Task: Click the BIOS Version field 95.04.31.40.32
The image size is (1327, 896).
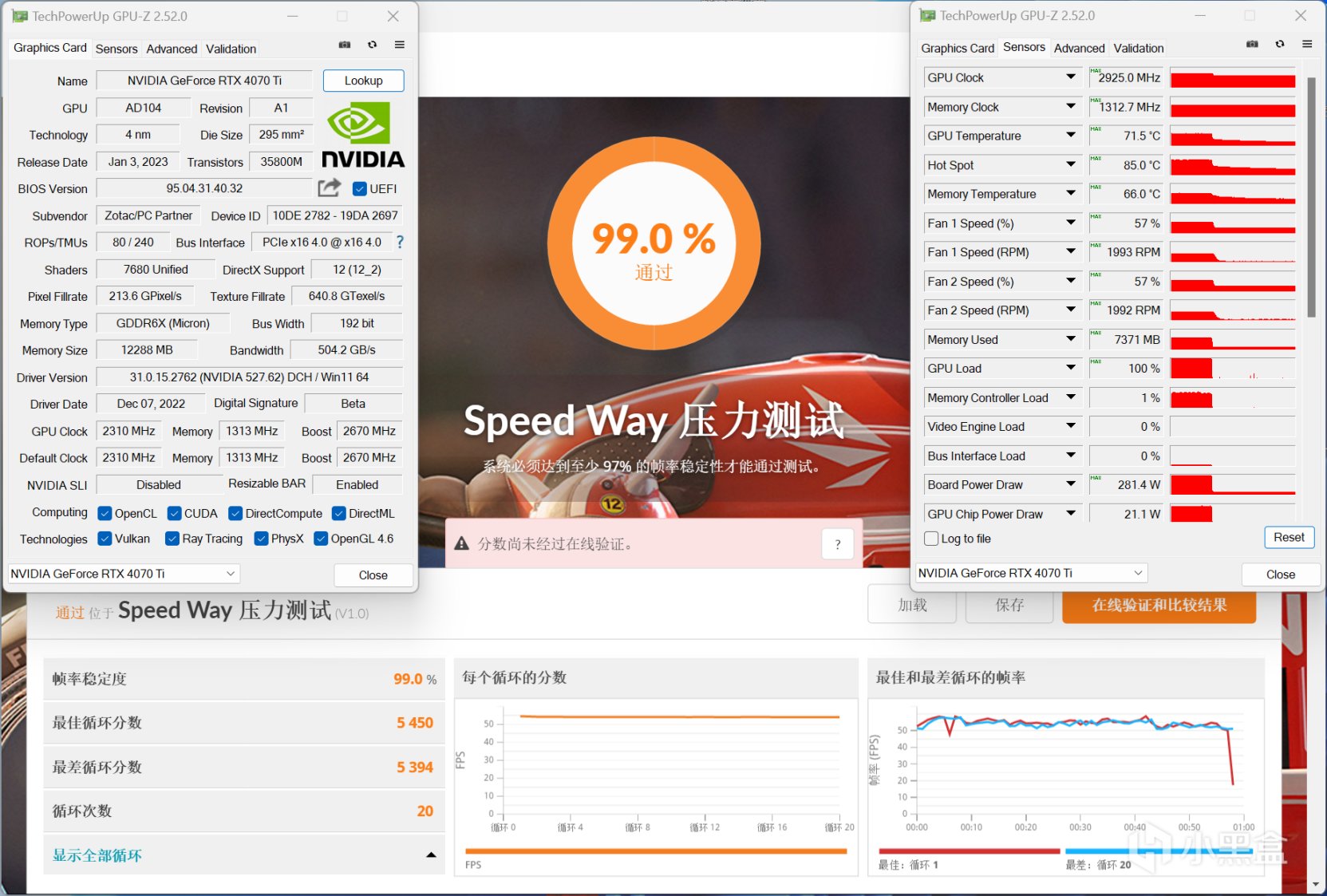Action: [205, 188]
